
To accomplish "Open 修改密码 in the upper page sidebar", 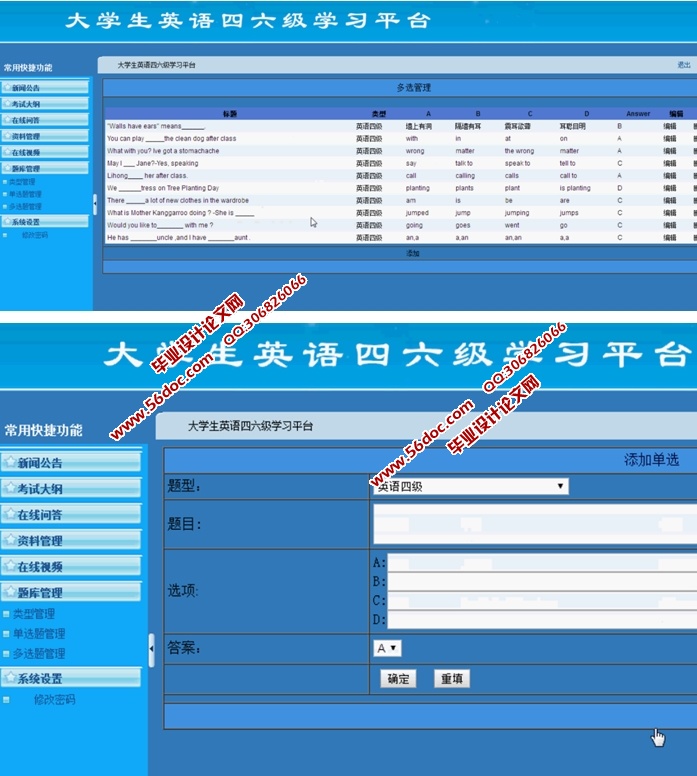I will (x=35, y=235).
